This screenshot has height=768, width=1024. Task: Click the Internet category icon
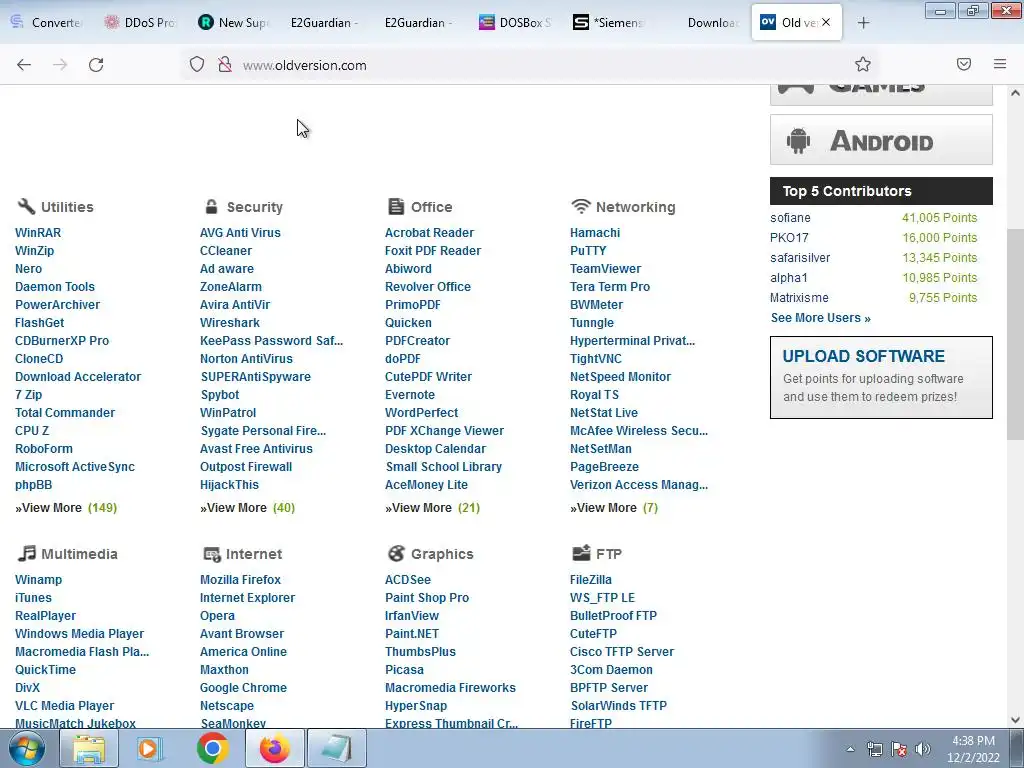point(212,554)
